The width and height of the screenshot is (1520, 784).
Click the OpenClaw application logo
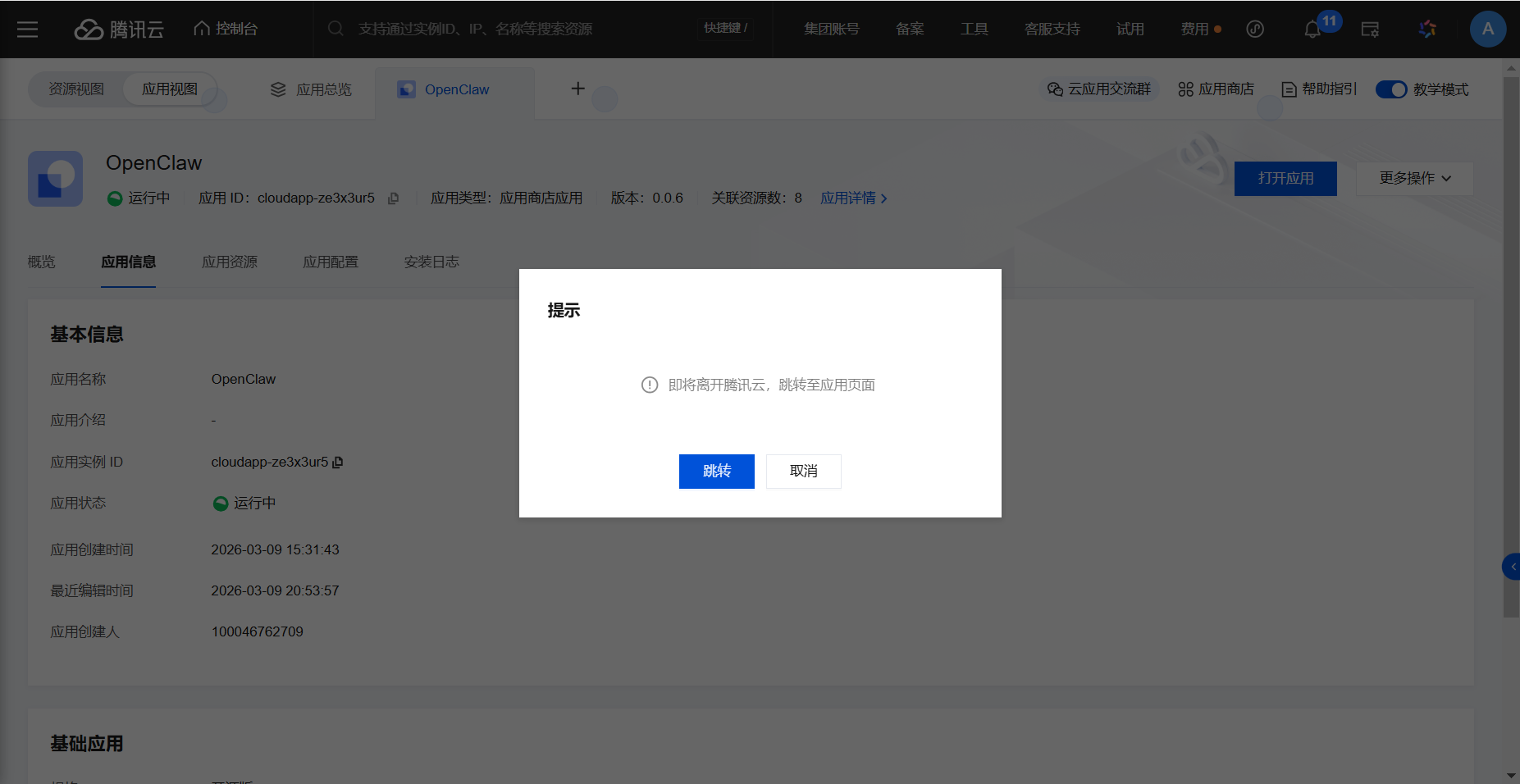tap(56, 179)
